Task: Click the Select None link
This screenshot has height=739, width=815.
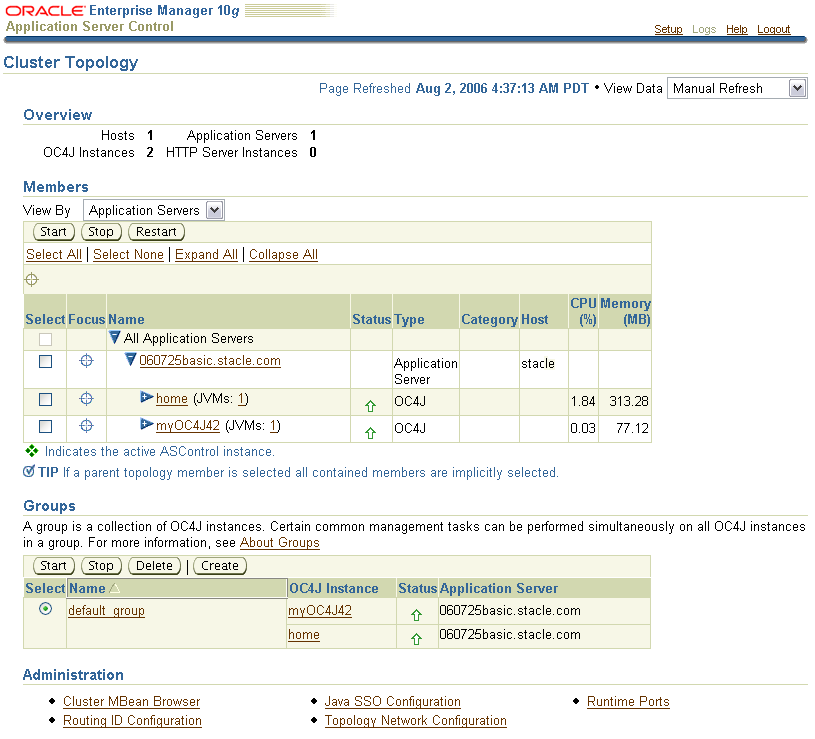Action: (128, 255)
